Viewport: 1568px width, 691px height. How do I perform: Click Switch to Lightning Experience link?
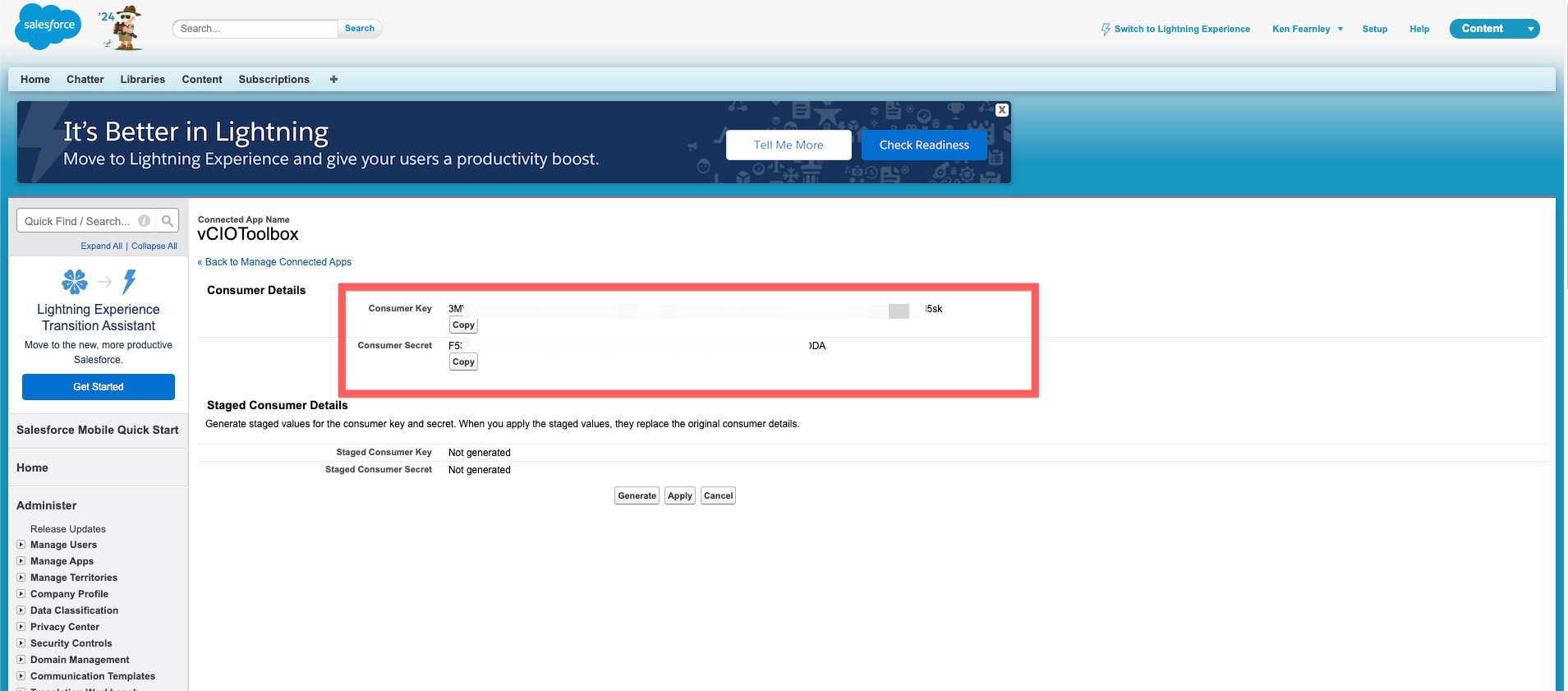1182,29
